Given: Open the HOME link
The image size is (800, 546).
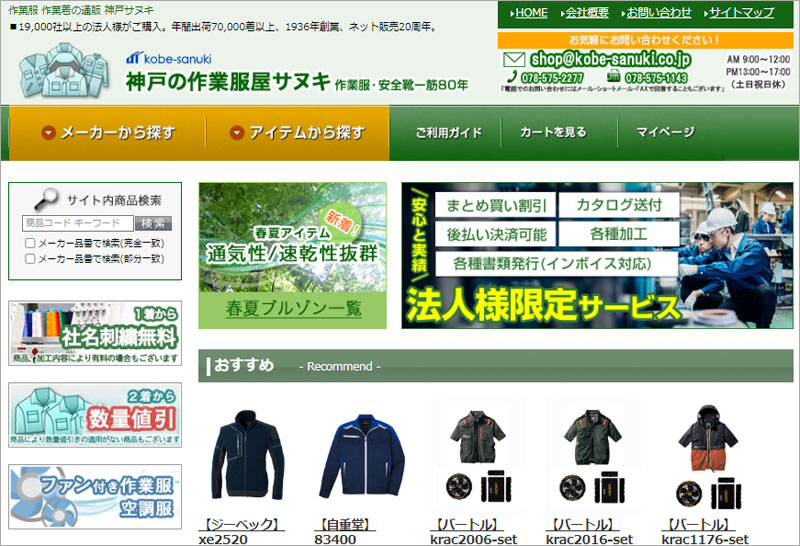Looking at the screenshot, I should tap(531, 13).
